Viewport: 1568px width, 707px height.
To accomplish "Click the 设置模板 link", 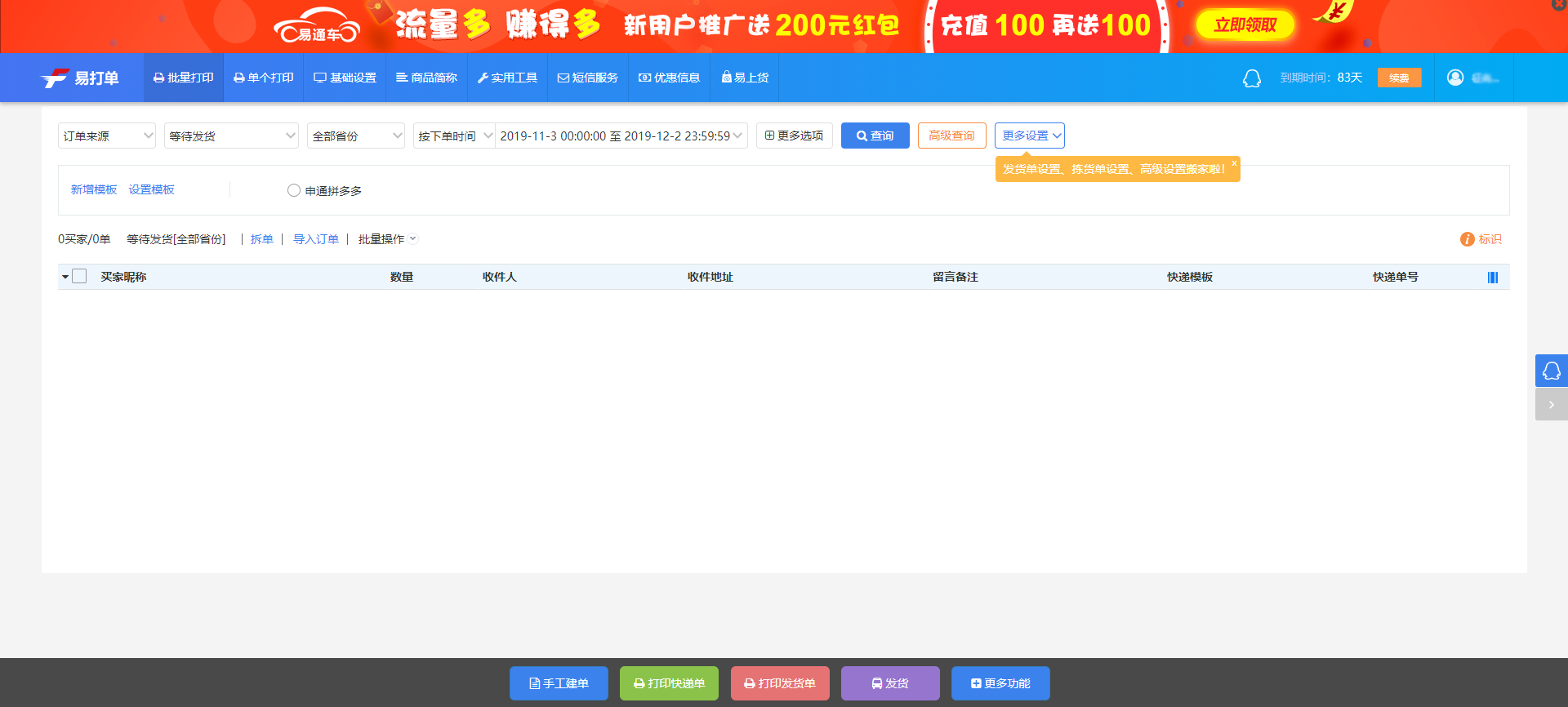I will point(152,189).
